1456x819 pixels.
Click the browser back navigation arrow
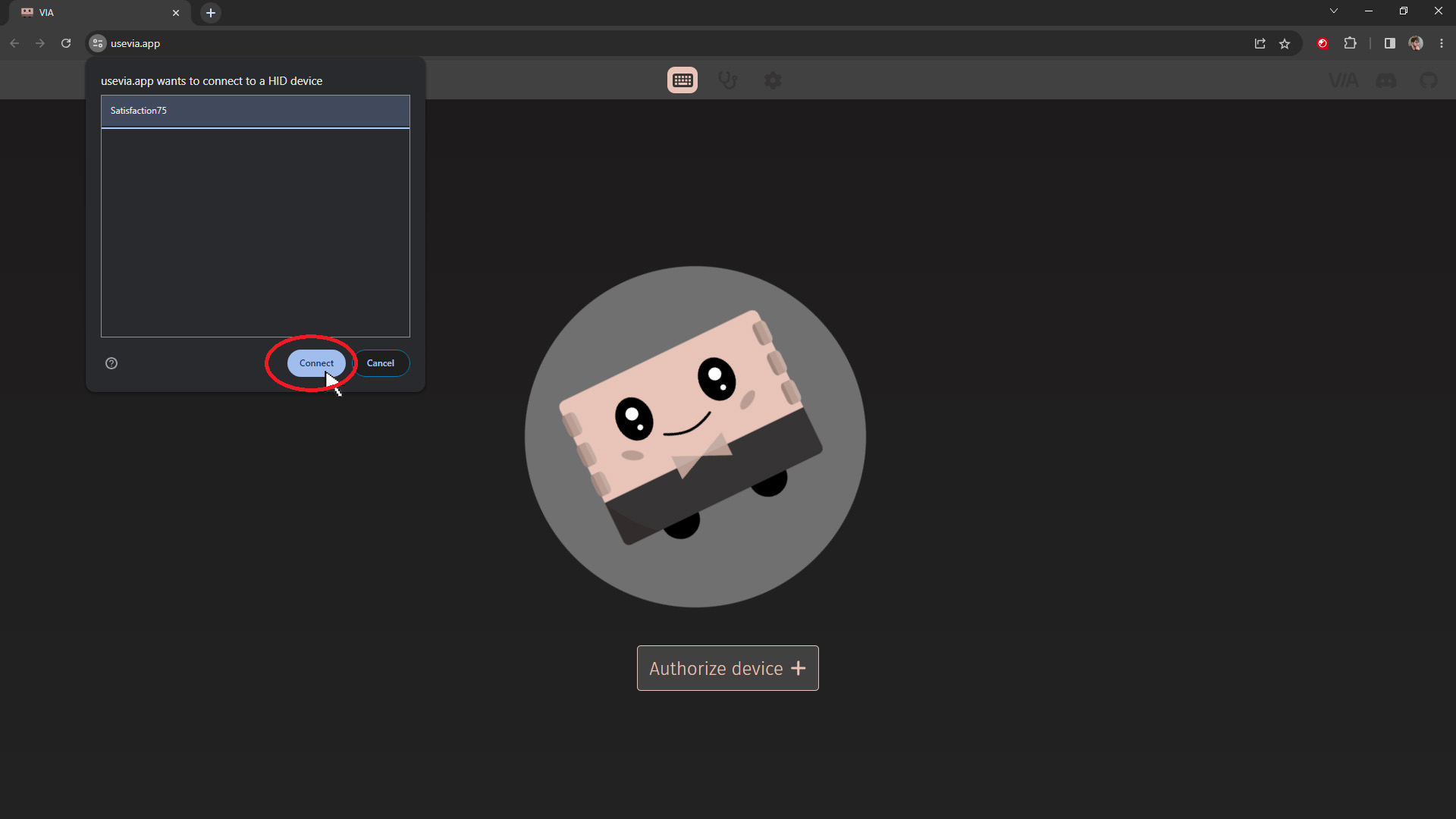point(15,43)
